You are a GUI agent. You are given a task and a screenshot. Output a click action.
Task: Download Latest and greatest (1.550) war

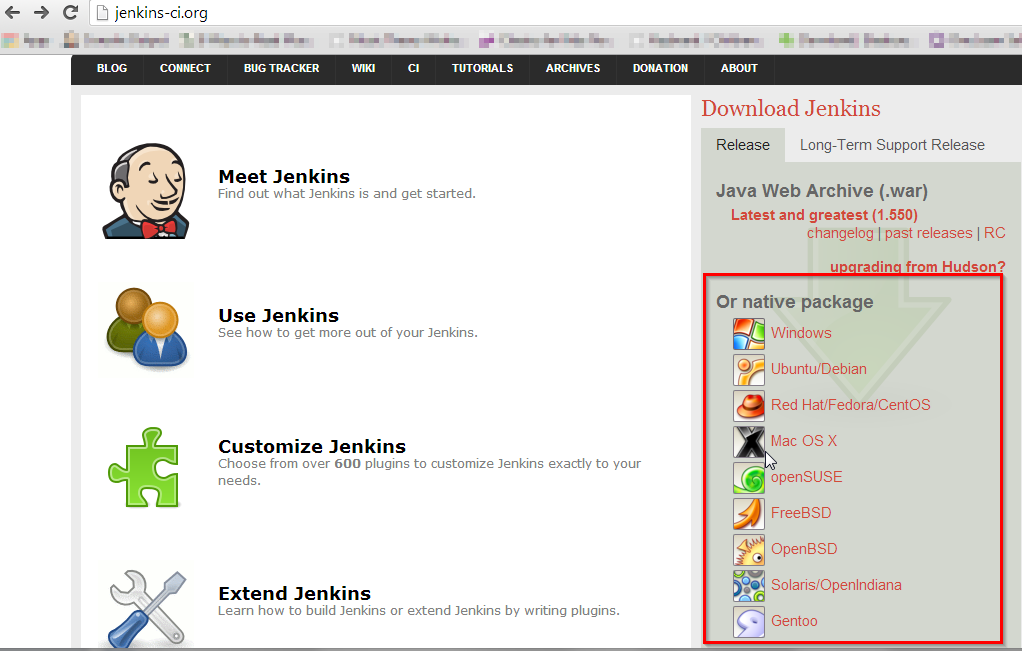(824, 215)
